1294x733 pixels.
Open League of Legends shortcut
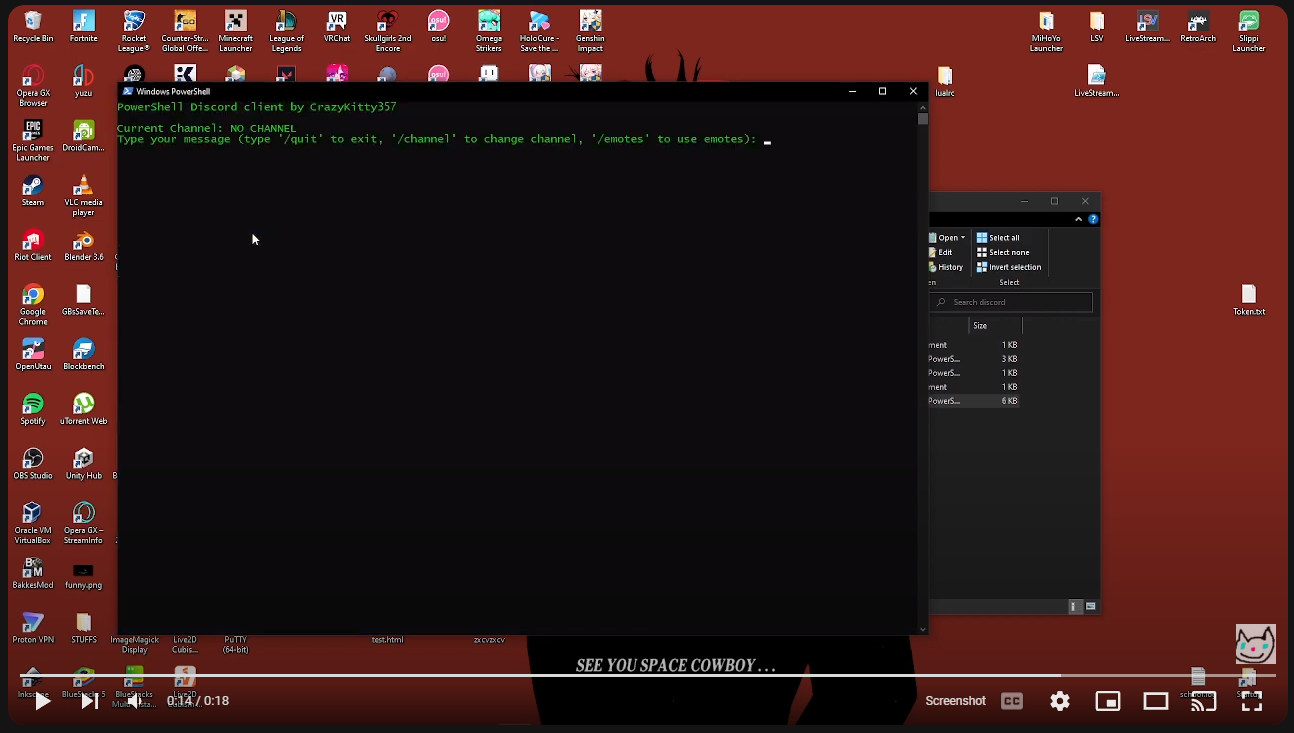tap(286, 31)
